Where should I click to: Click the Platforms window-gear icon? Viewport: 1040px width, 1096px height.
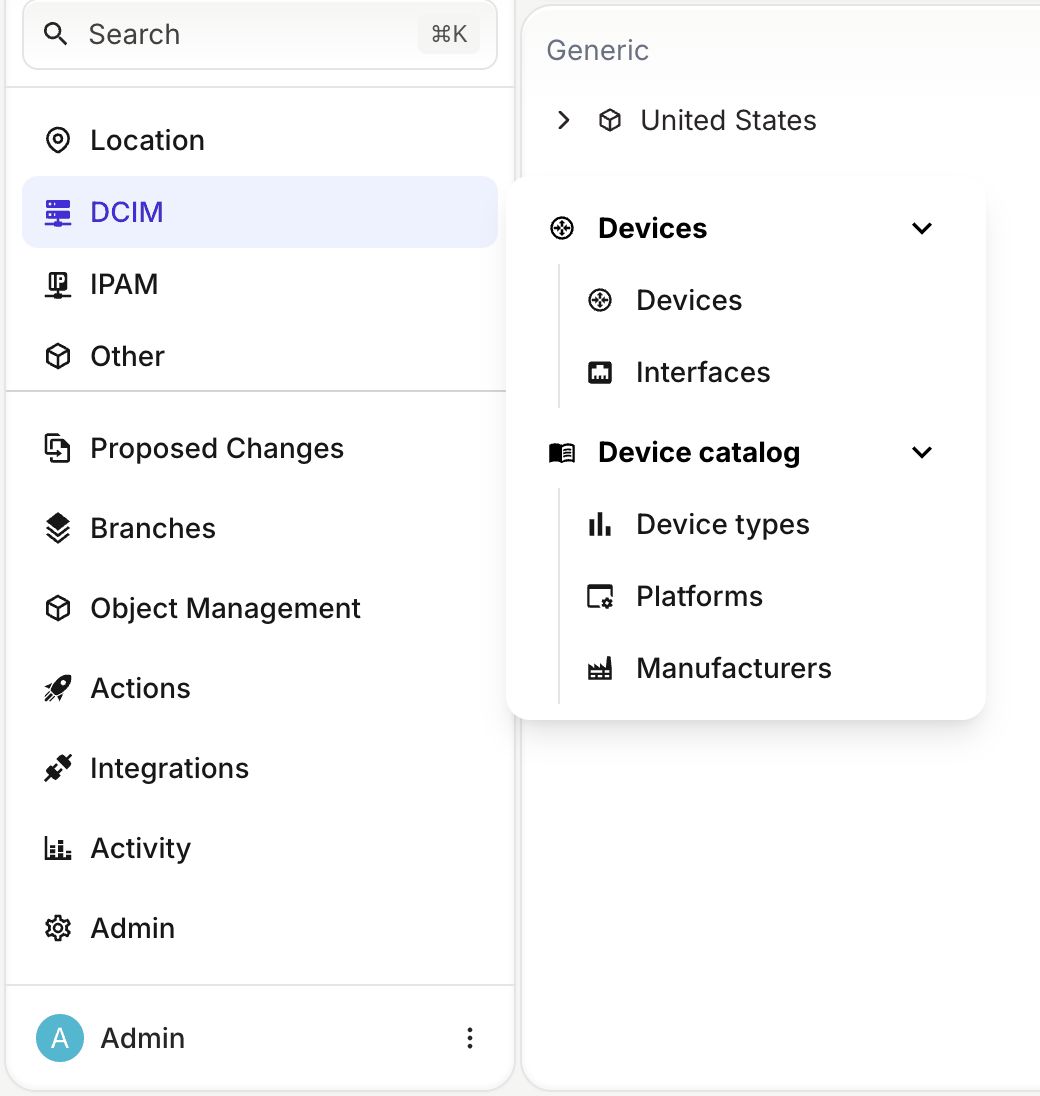coord(600,597)
